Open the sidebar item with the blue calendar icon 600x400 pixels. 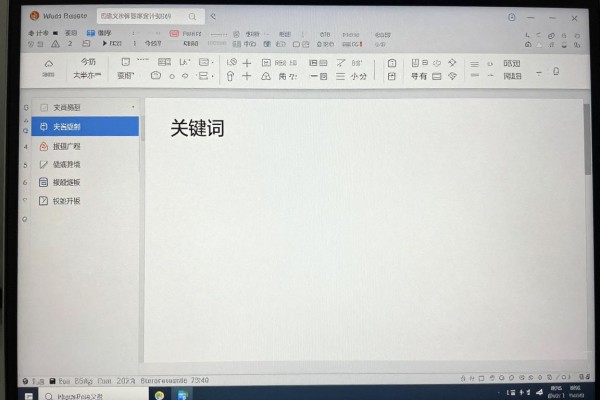85,182
